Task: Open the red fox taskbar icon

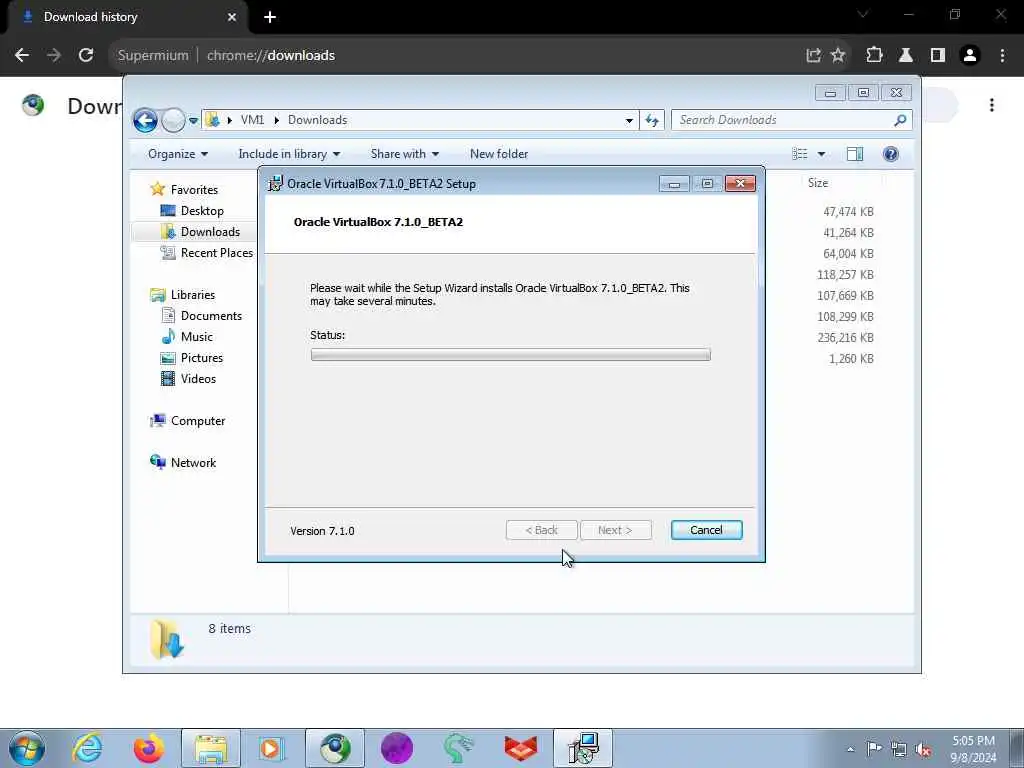Action: (x=520, y=748)
